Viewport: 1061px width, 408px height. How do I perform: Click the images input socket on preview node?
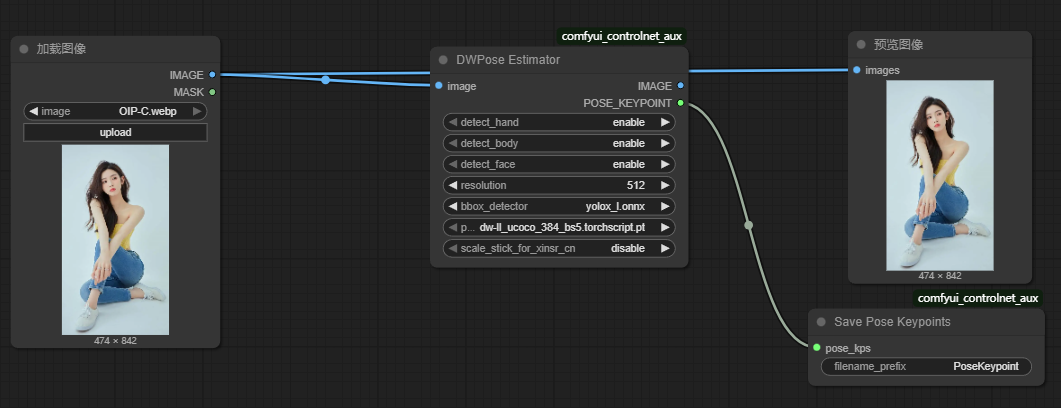[857, 70]
